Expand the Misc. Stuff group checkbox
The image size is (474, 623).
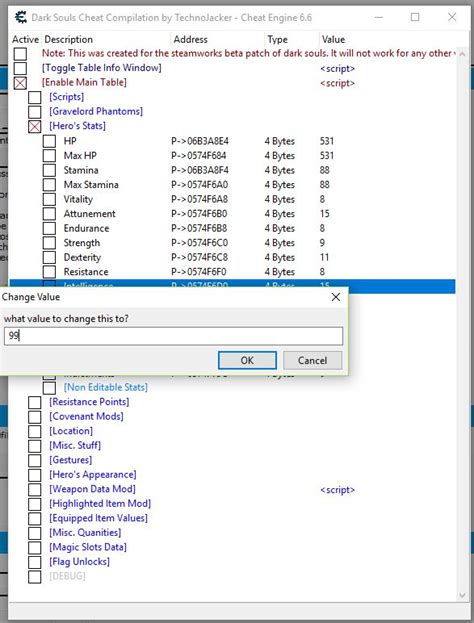35,446
